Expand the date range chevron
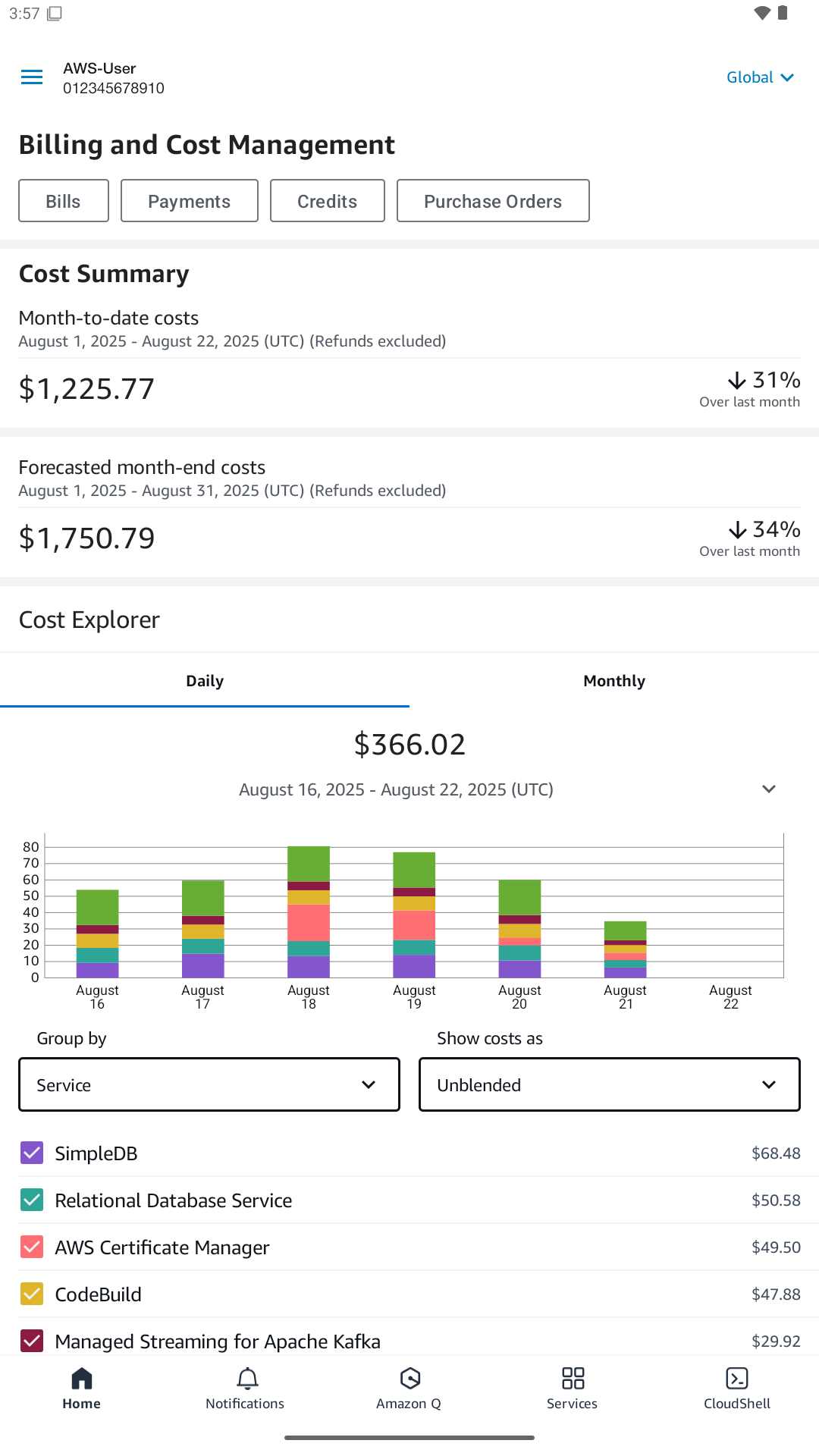The width and height of the screenshot is (819, 1456). point(769,789)
